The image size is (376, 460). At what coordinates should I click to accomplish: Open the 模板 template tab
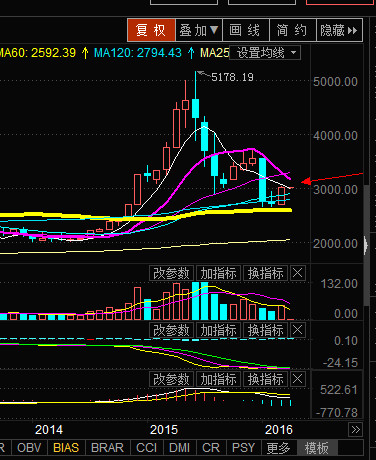(x=317, y=448)
